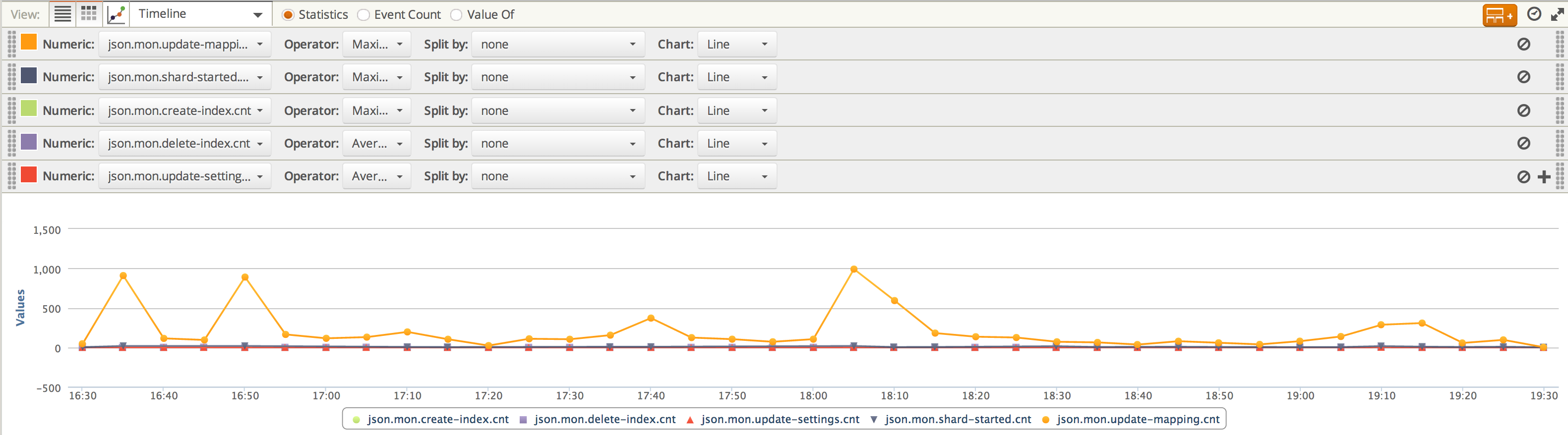Click the orange add-to-dashboard icon
This screenshot has height=435, width=1568.
(x=1499, y=15)
